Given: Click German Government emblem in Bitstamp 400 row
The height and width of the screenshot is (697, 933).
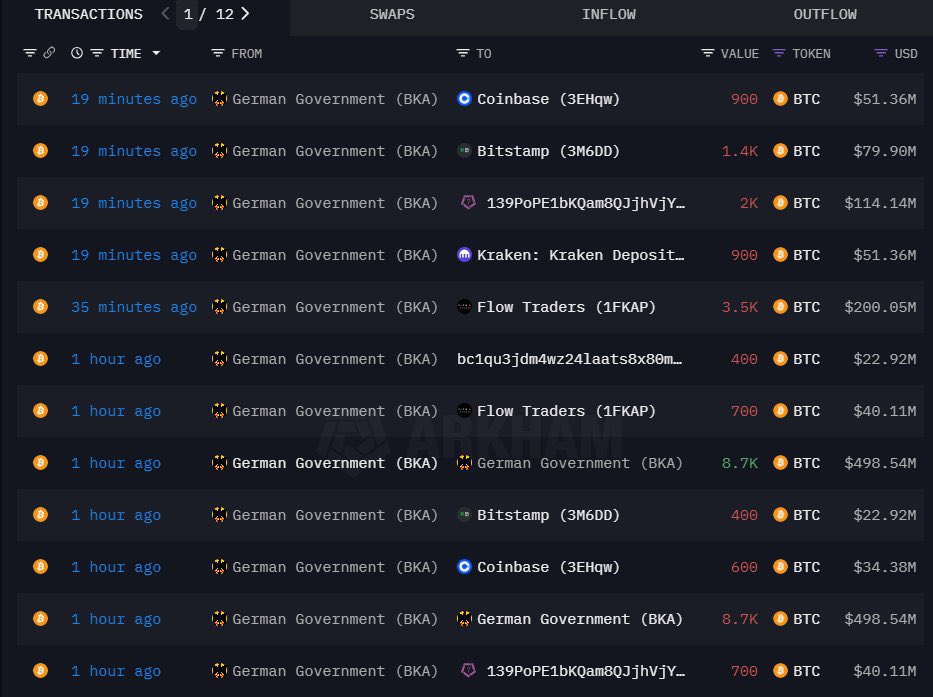Looking at the screenshot, I should coord(220,514).
